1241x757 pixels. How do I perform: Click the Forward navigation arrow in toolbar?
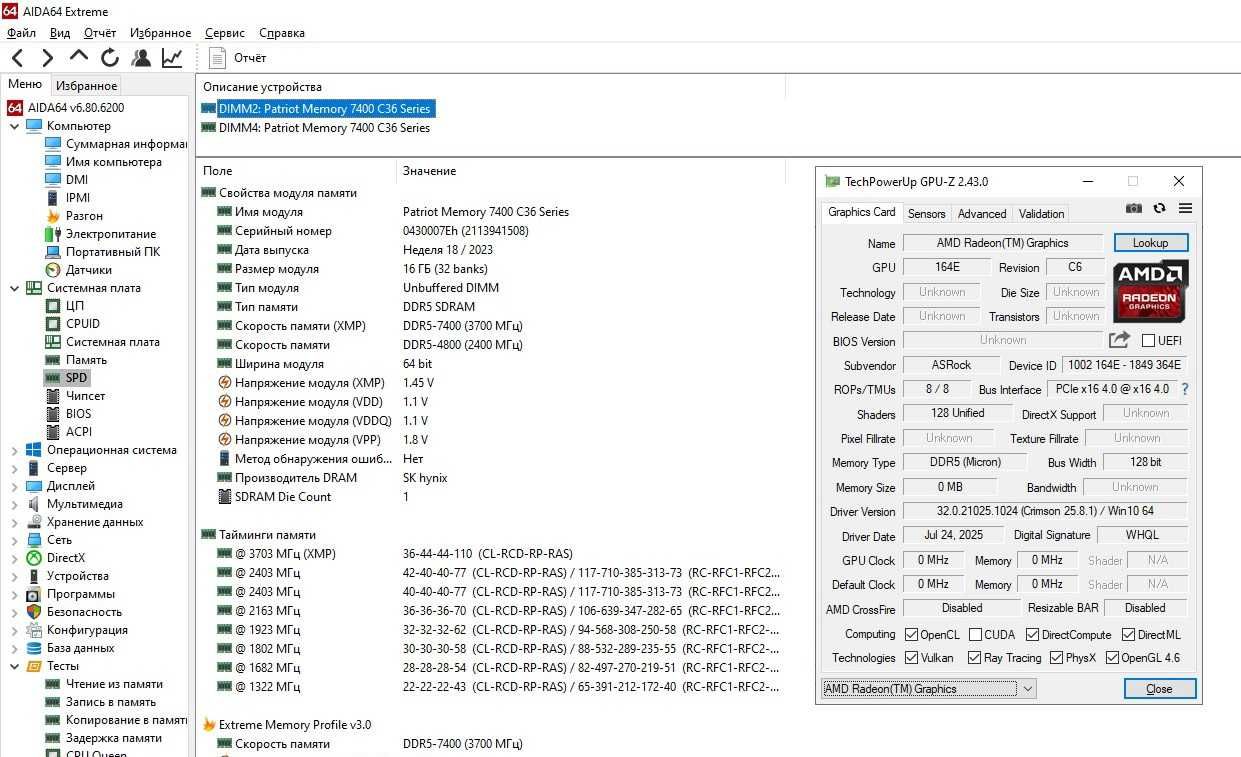(x=47, y=58)
